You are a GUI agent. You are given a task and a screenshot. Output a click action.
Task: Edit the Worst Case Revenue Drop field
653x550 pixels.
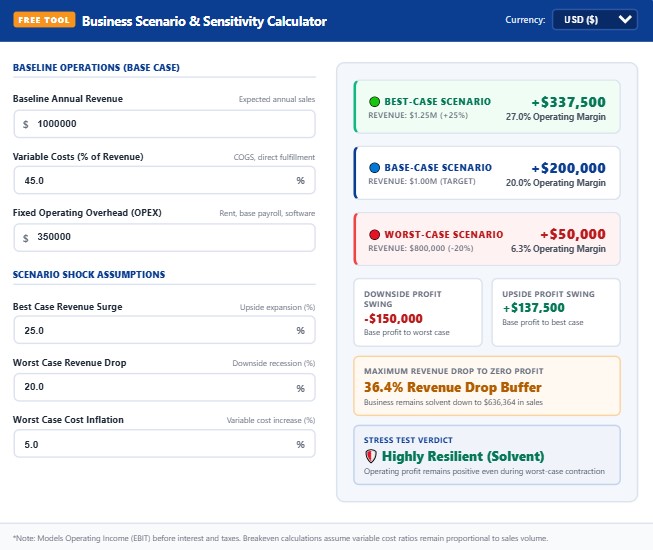tap(164, 387)
